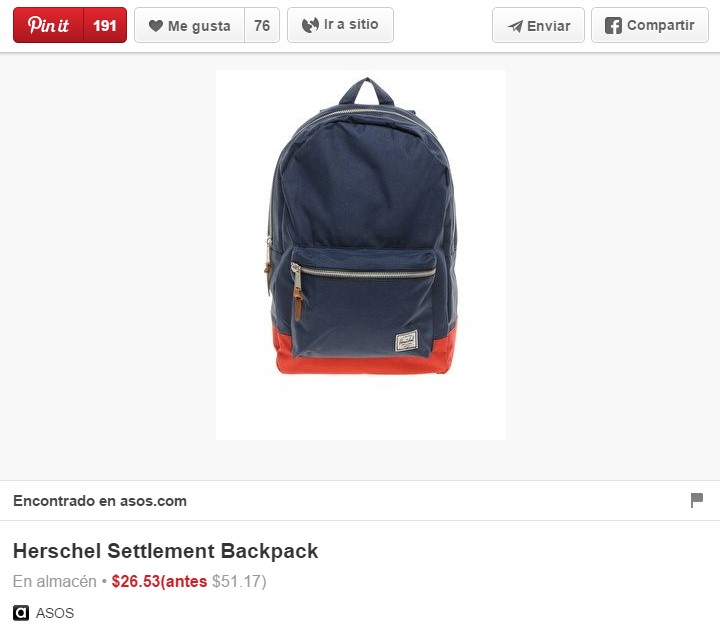Click the Compartir button label
Image resolution: width=720 pixels, height=631 pixels.
pyautogui.click(x=661, y=25)
